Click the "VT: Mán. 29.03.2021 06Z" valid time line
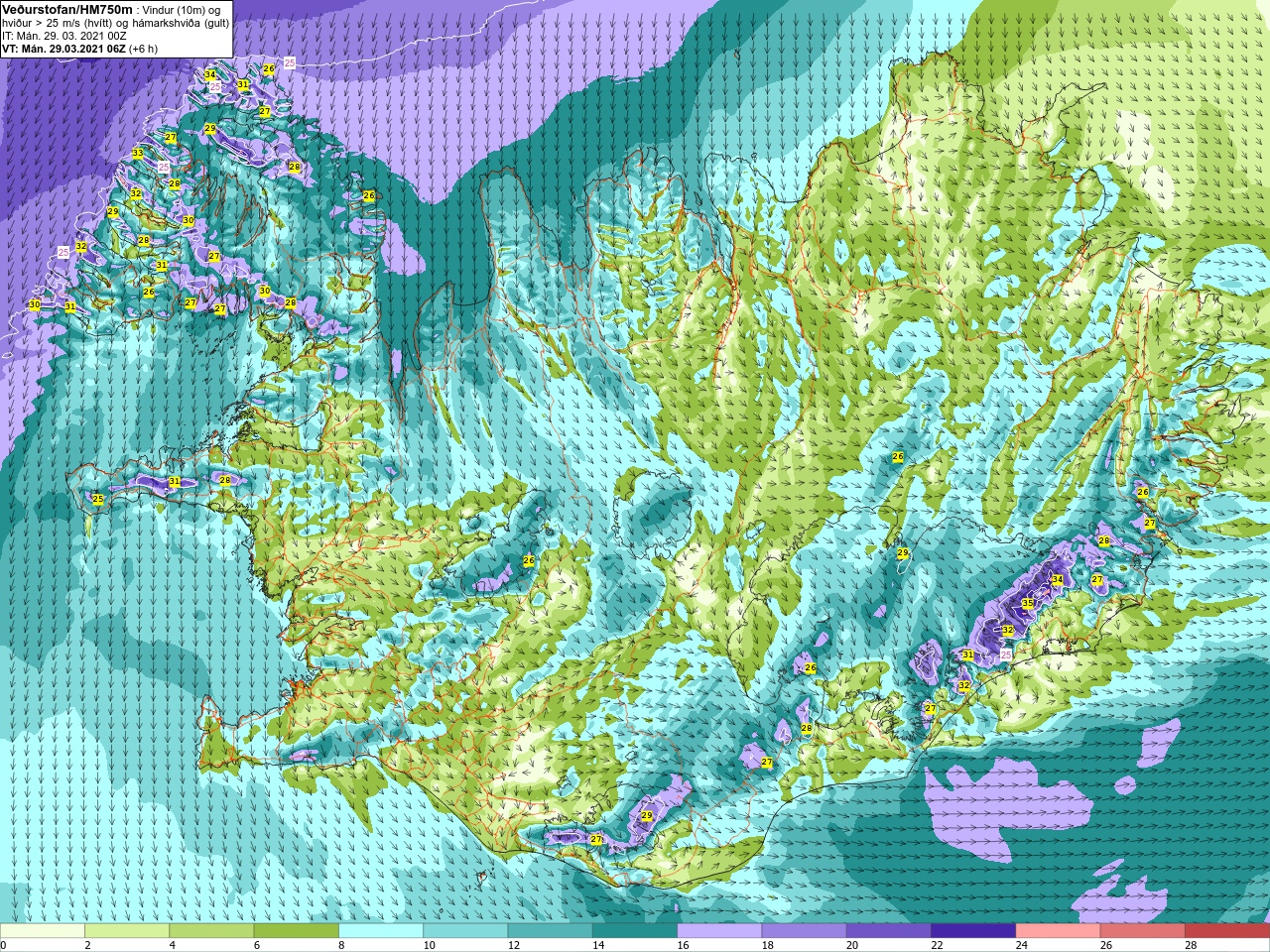Viewport: 1270px width, 952px height. 63,49
